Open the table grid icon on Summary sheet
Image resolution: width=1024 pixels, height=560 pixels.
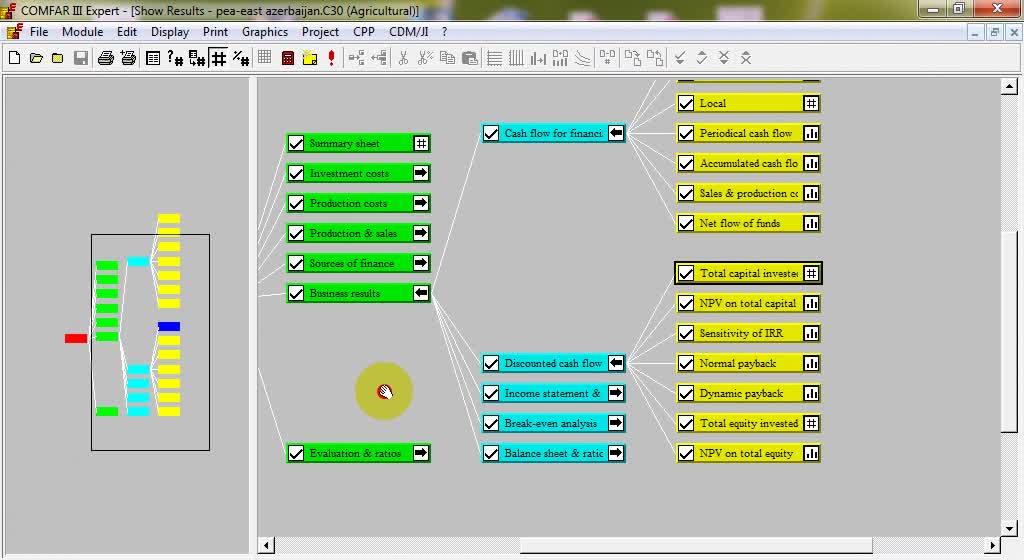pos(421,143)
